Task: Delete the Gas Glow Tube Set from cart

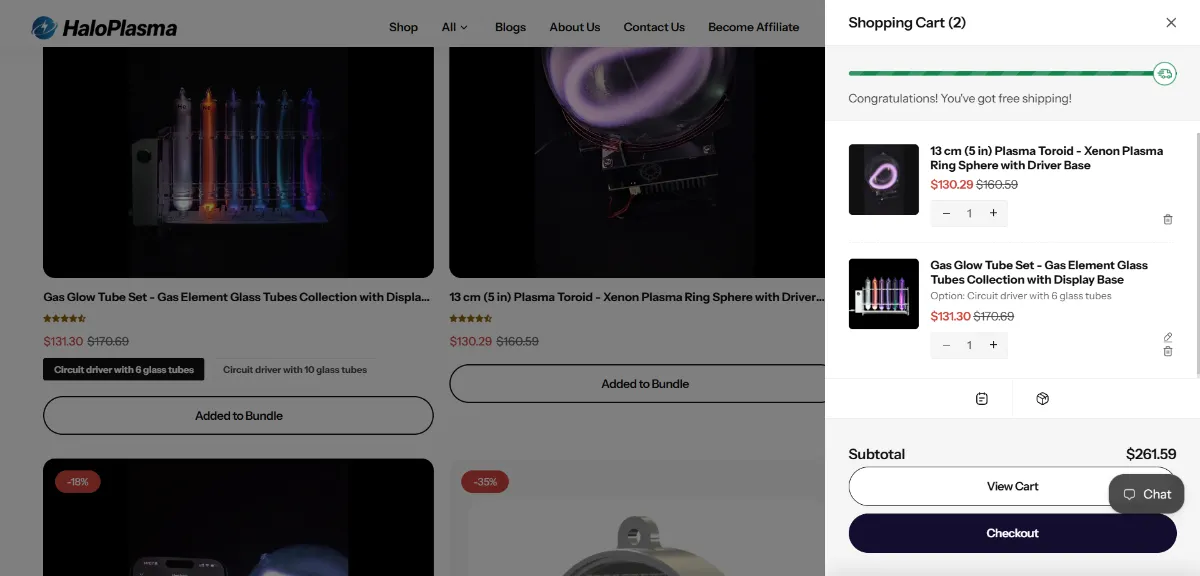Action: tap(1168, 352)
